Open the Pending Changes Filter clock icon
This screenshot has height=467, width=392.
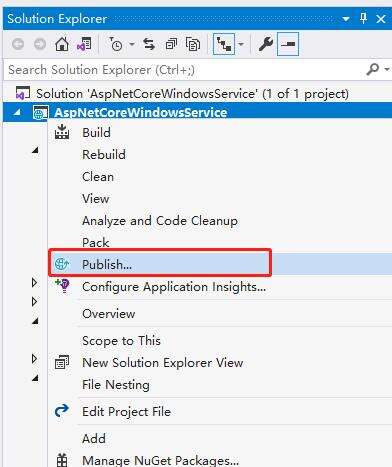click(x=116, y=44)
